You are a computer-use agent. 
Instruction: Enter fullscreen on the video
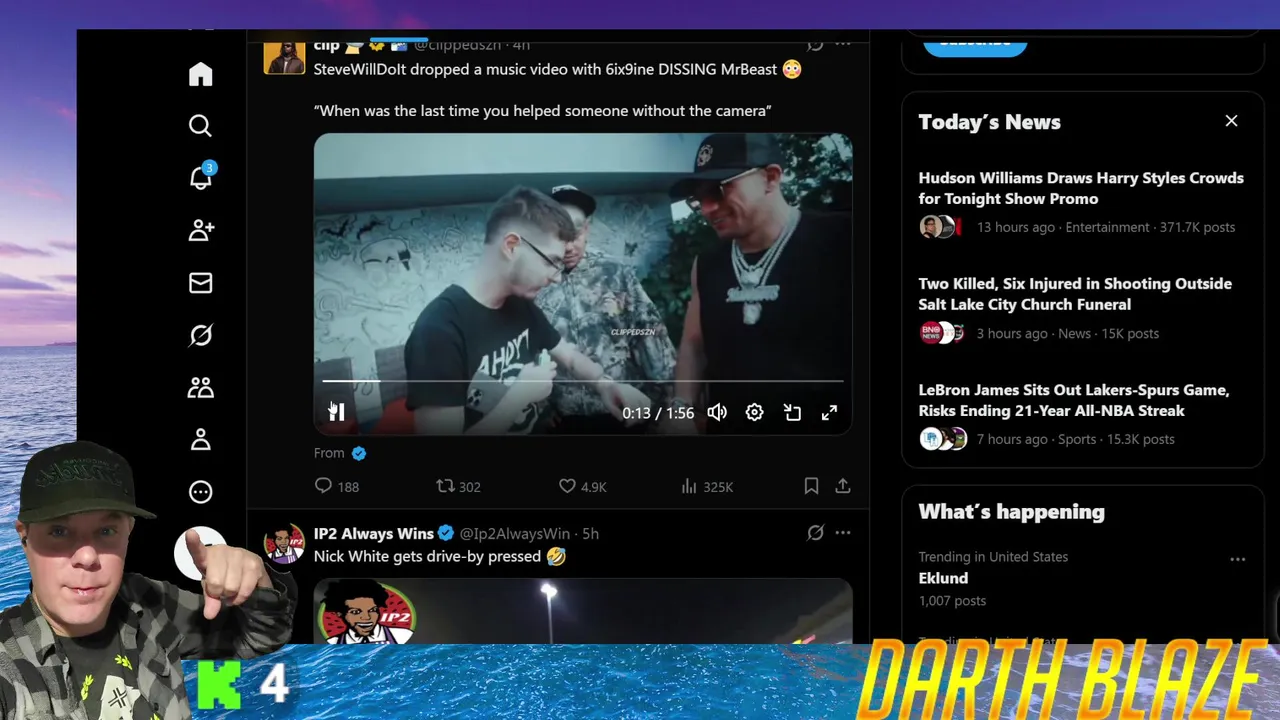click(x=829, y=412)
